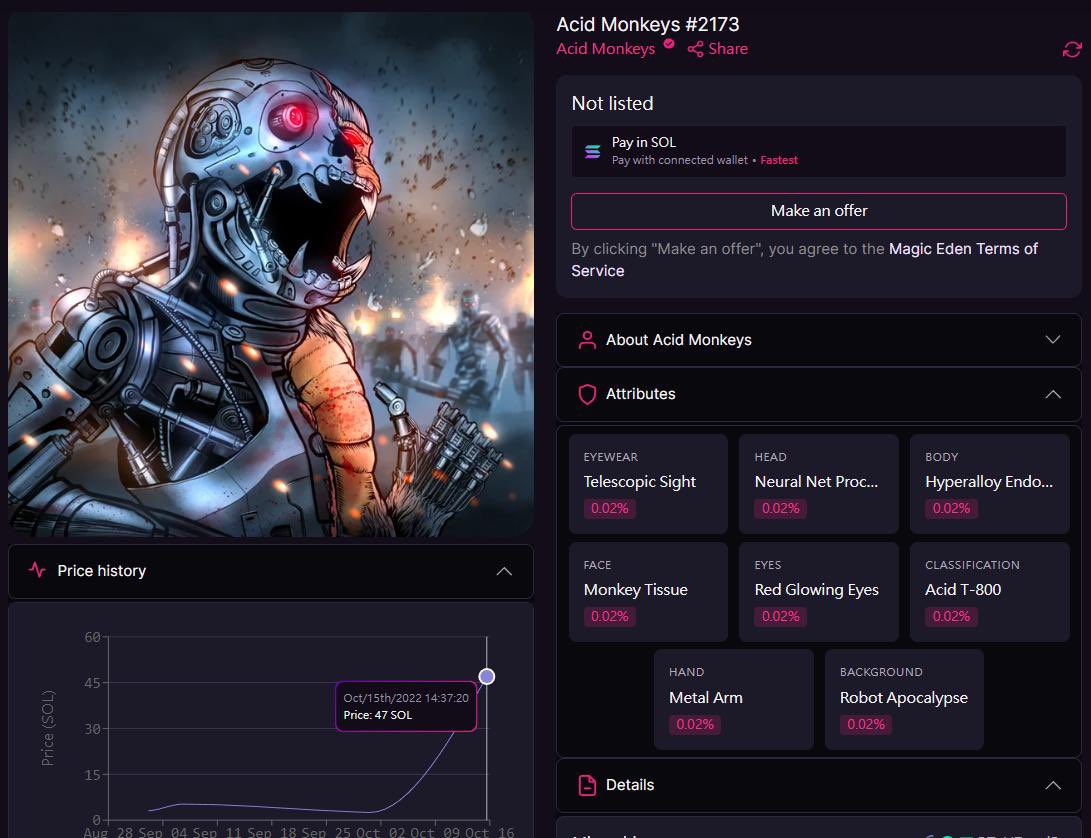Click the Metal Arm hand attribute card

[733, 699]
